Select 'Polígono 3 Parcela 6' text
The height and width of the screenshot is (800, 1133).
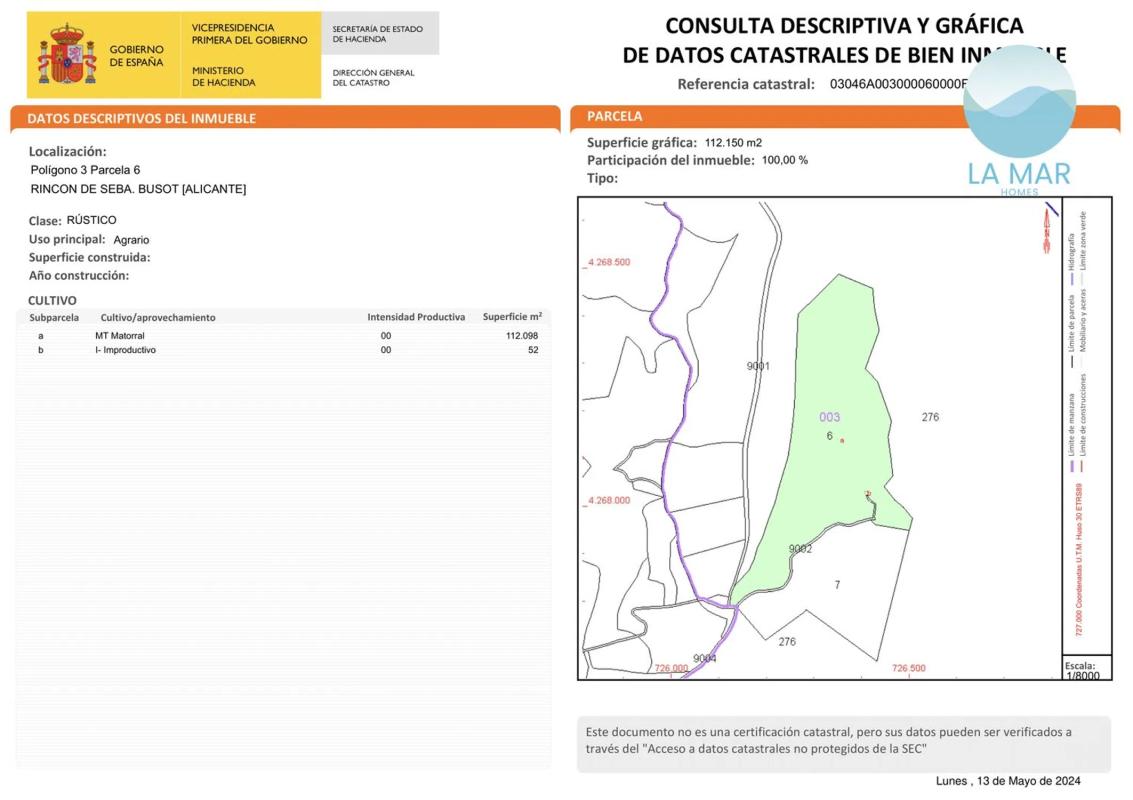tap(85, 170)
